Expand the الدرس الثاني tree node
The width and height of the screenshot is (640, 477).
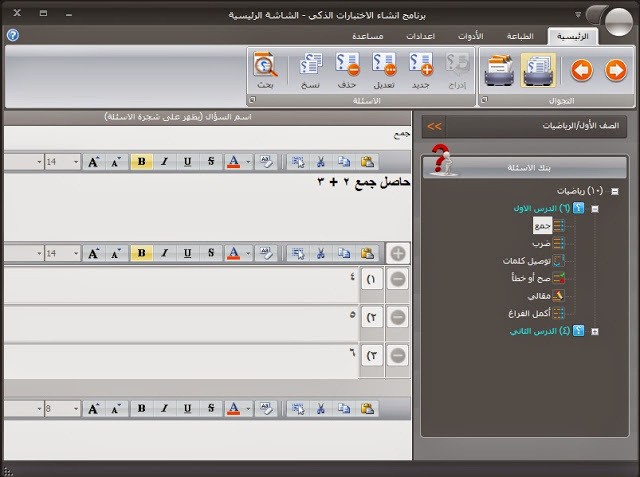click(595, 331)
